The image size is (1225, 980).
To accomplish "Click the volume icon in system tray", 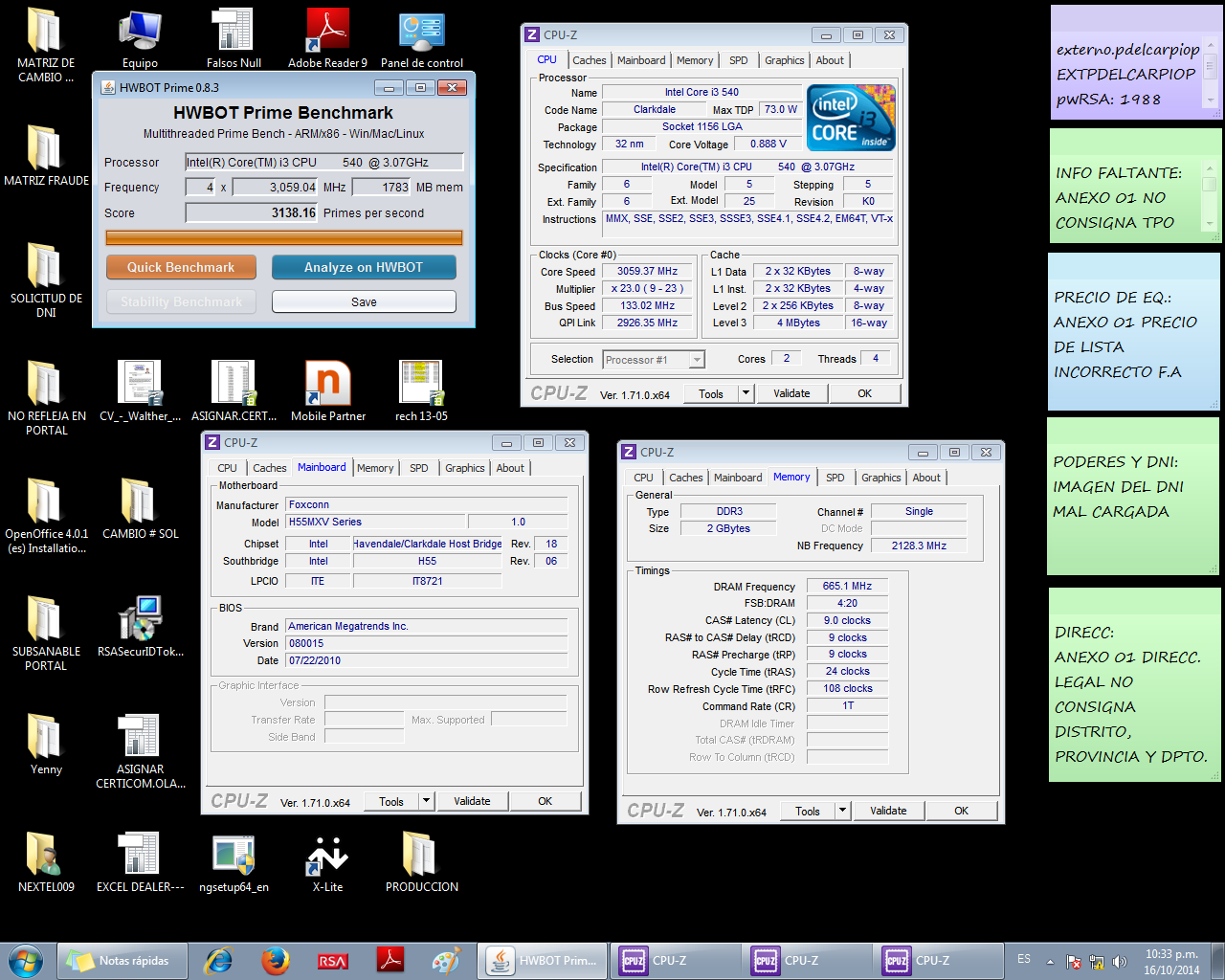I will pyautogui.click(x=1121, y=962).
